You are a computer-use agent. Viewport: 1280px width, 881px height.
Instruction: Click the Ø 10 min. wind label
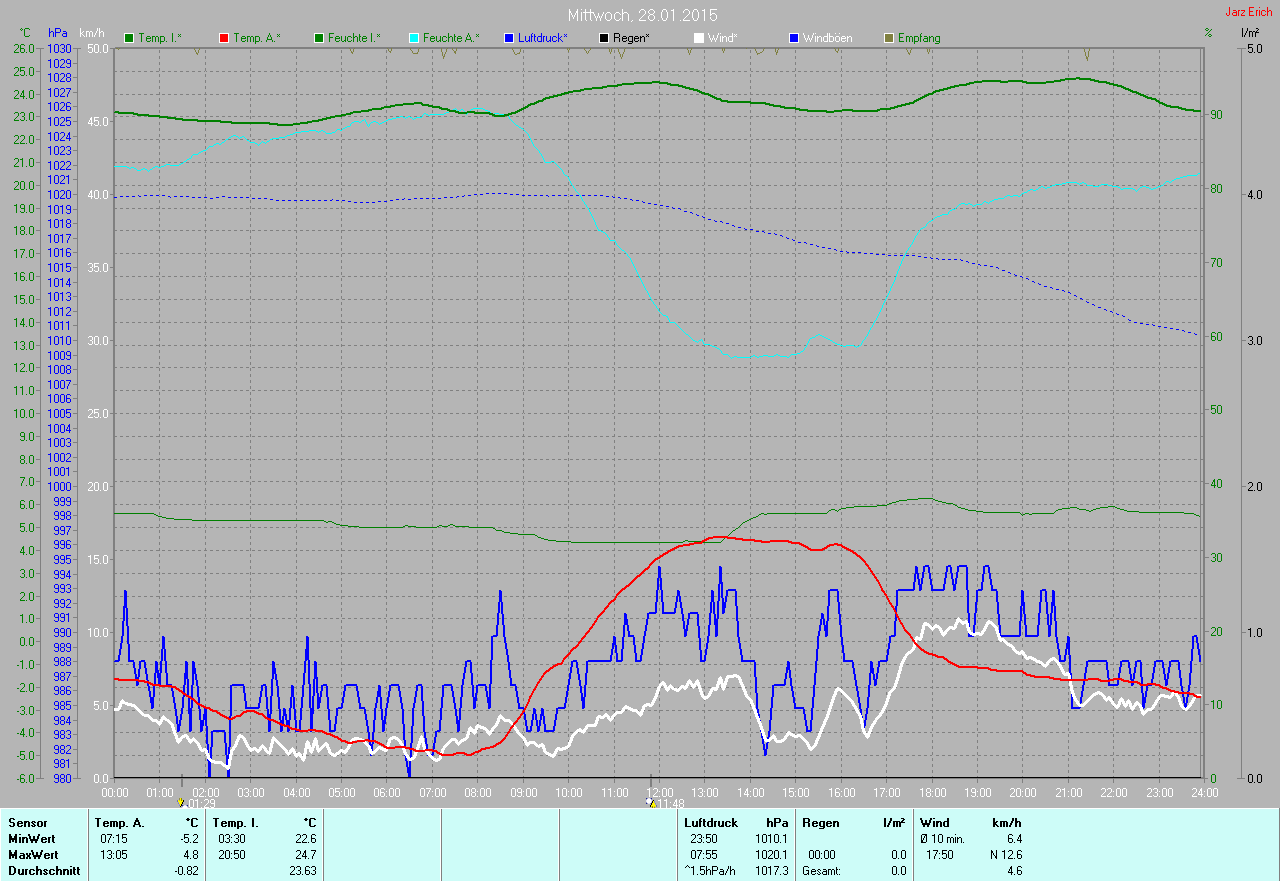tap(942, 839)
